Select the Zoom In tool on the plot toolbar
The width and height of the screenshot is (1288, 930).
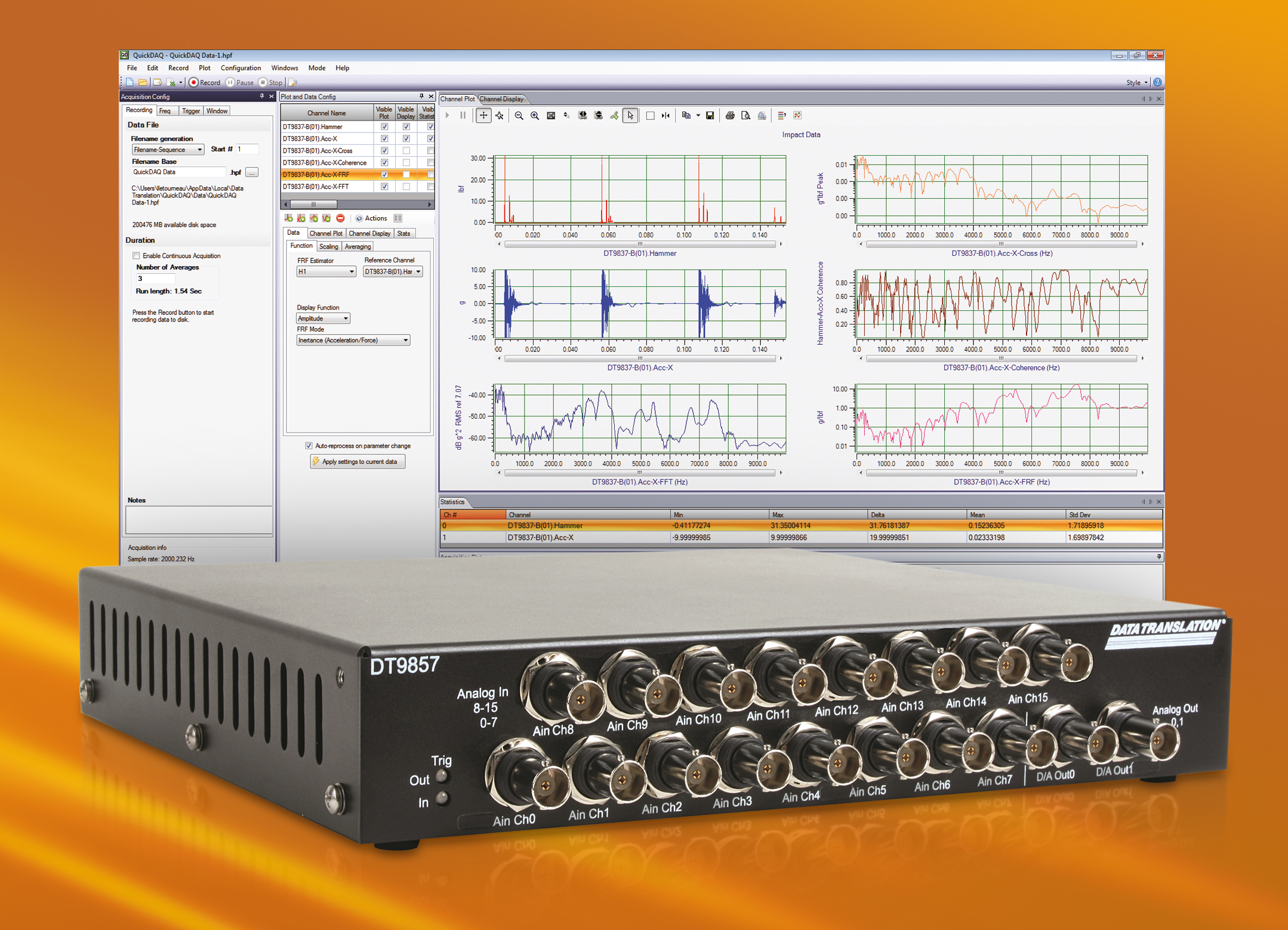click(x=534, y=116)
